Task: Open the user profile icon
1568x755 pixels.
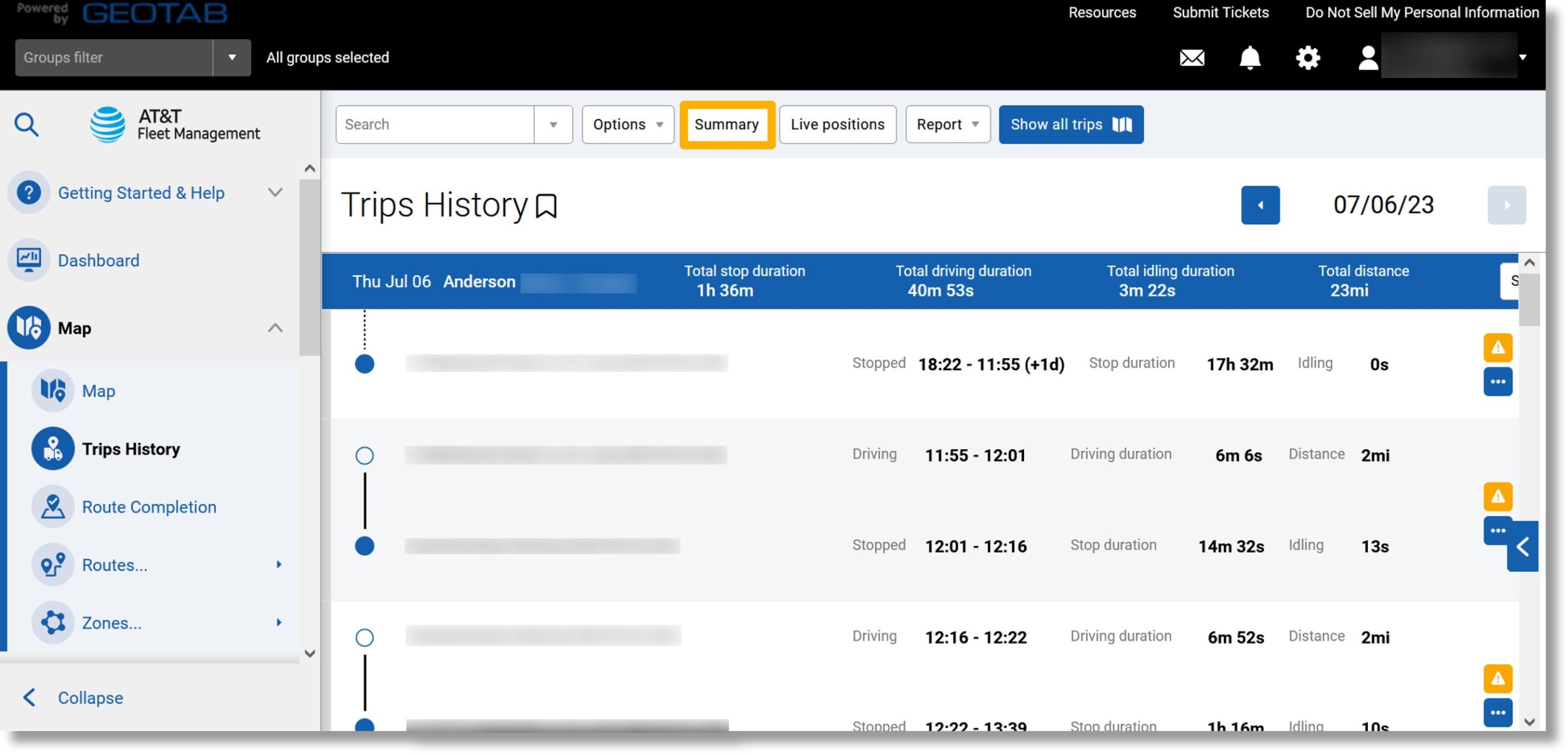Action: pos(1368,58)
